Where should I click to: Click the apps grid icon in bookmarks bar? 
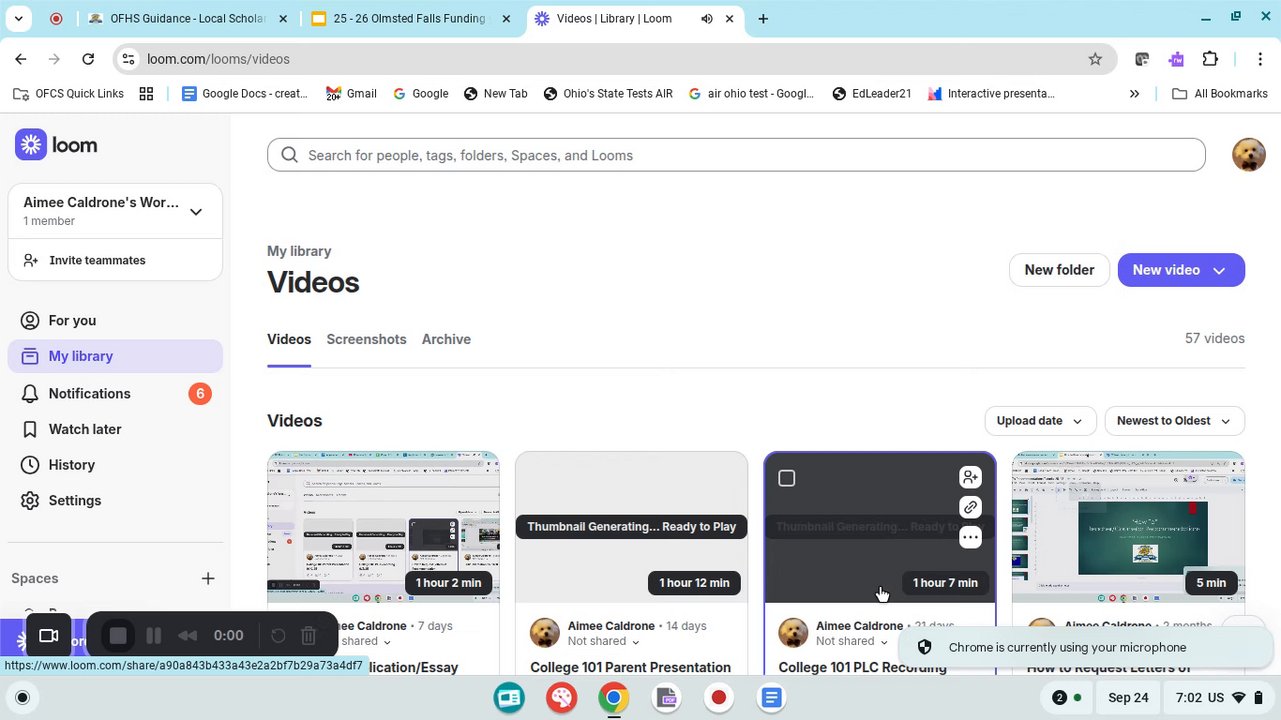click(146, 94)
